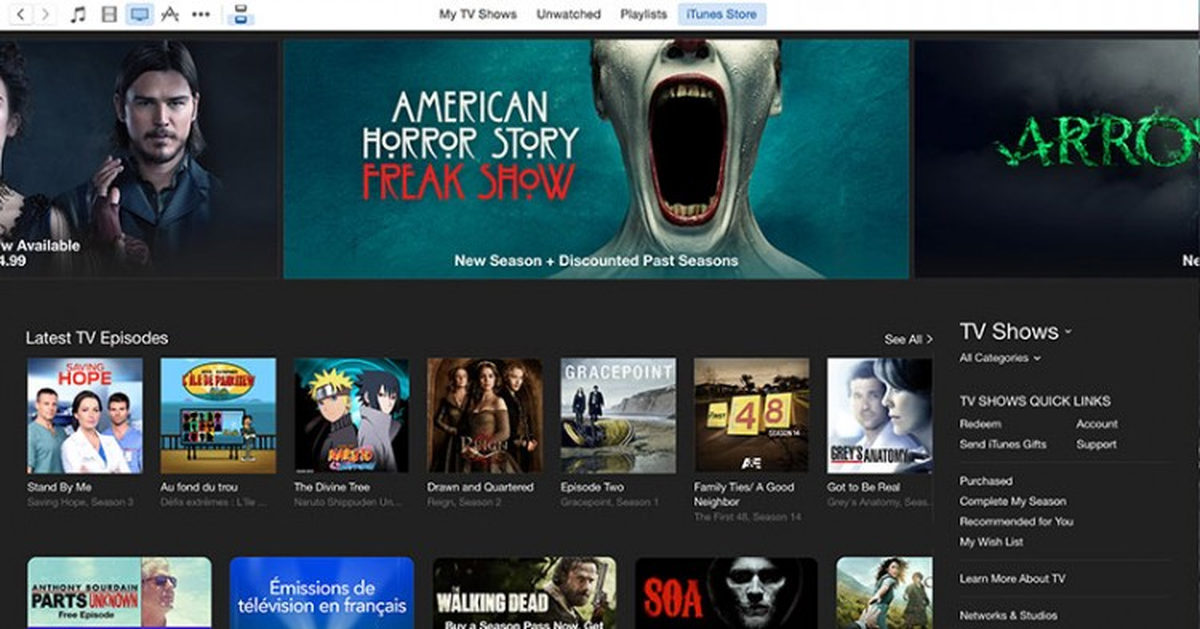Viewport: 1200px width, 629px height.
Task: Open the Reign episode artwork
Action: pos(485,415)
